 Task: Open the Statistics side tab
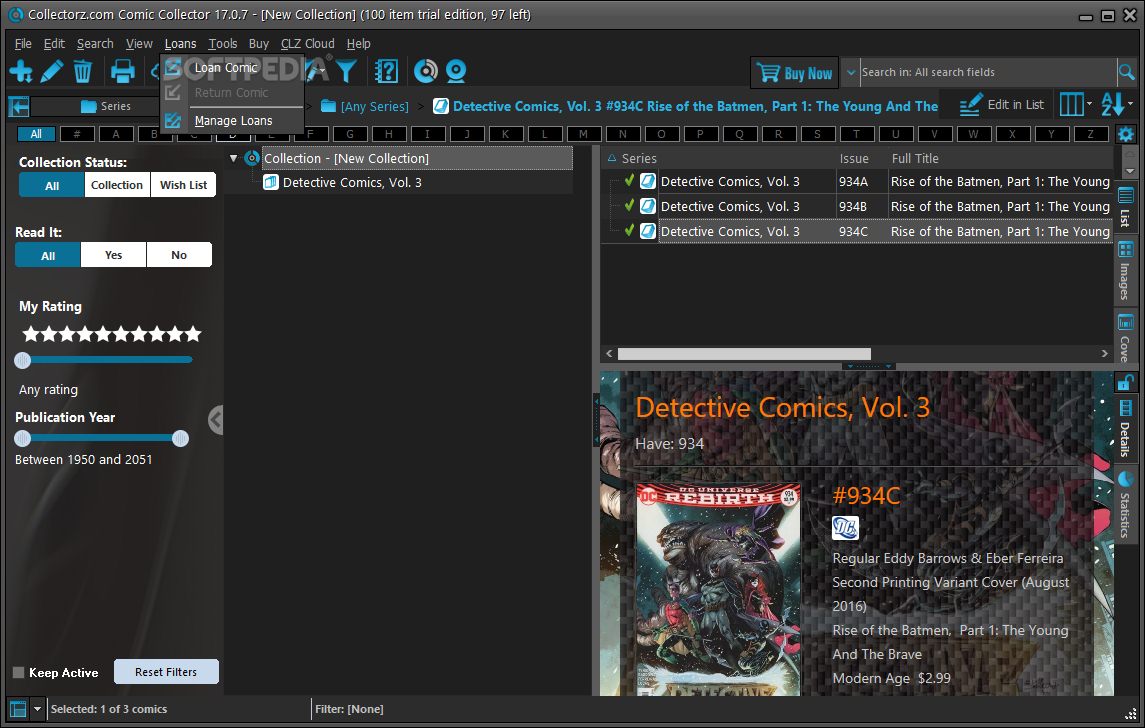pyautogui.click(x=1125, y=505)
